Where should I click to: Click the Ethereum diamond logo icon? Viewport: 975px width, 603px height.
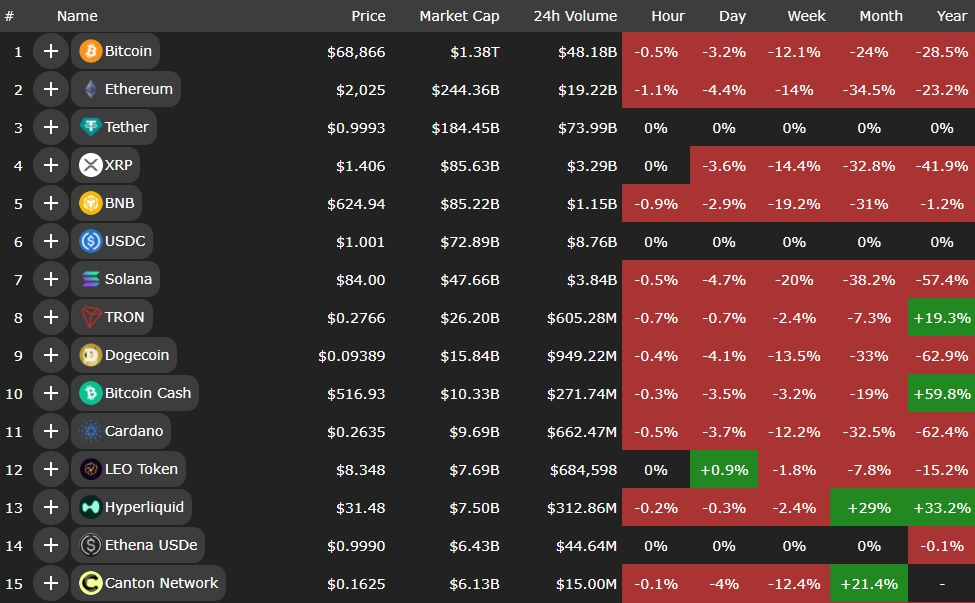click(x=91, y=89)
